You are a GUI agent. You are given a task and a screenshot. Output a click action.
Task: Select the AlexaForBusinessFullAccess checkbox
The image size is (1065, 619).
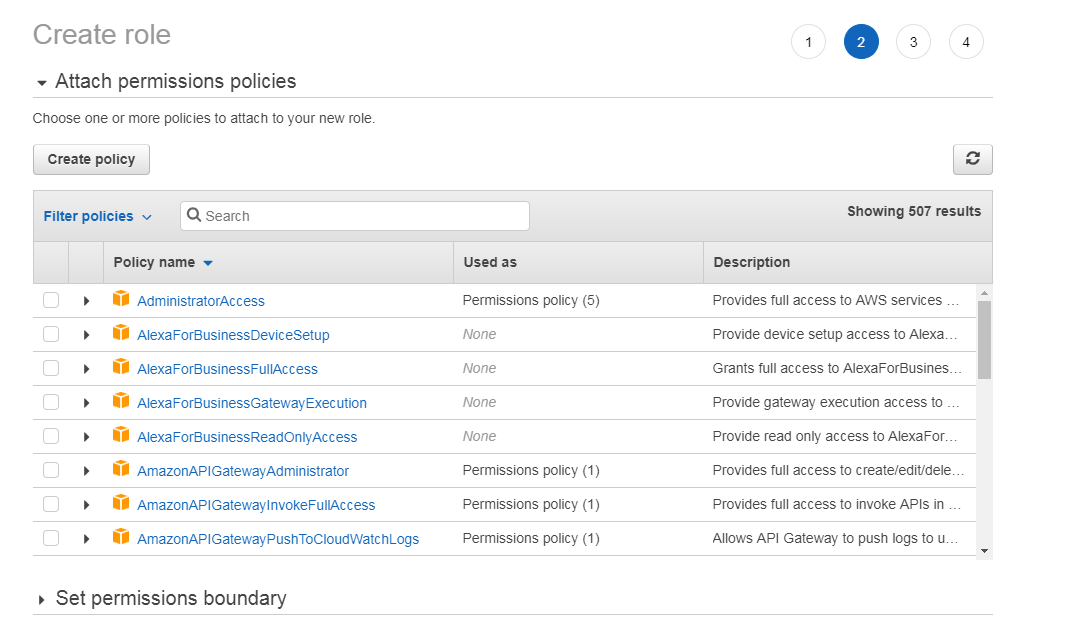[x=51, y=368]
